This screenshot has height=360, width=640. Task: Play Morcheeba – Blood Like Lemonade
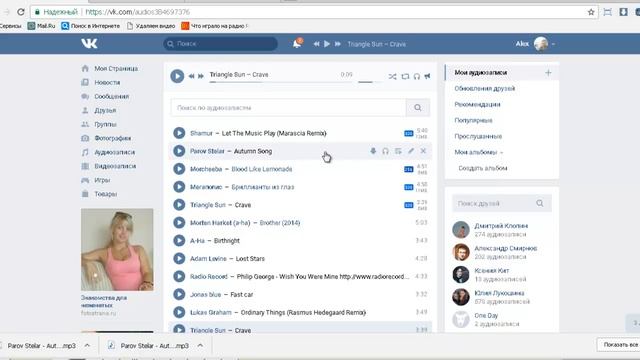tap(179, 169)
